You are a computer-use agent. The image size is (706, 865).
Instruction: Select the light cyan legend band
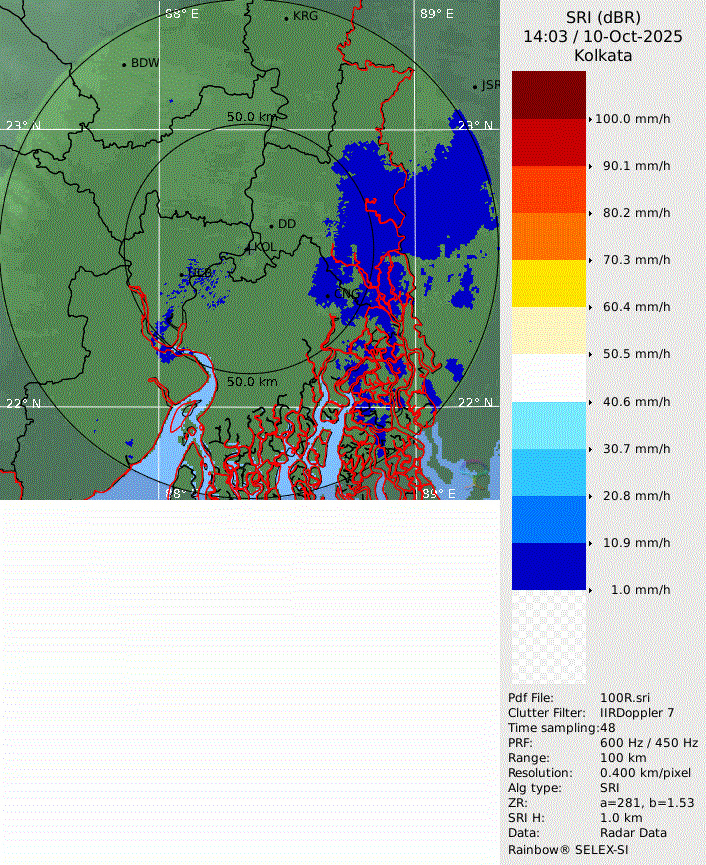pos(548,425)
